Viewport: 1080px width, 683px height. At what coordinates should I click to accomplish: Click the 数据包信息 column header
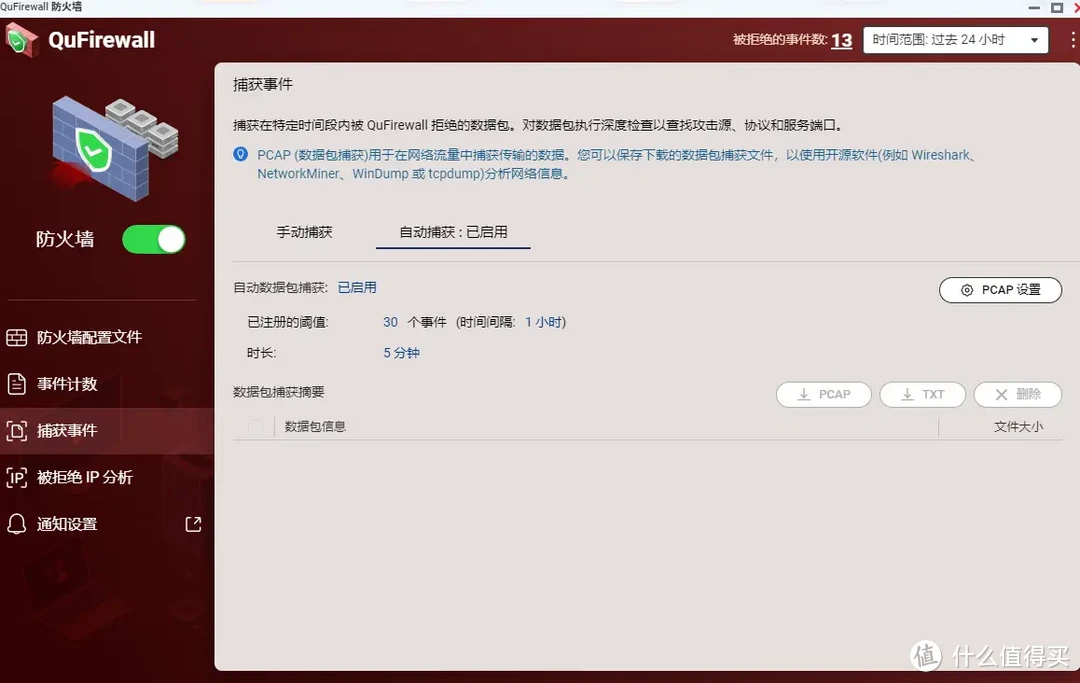315,427
